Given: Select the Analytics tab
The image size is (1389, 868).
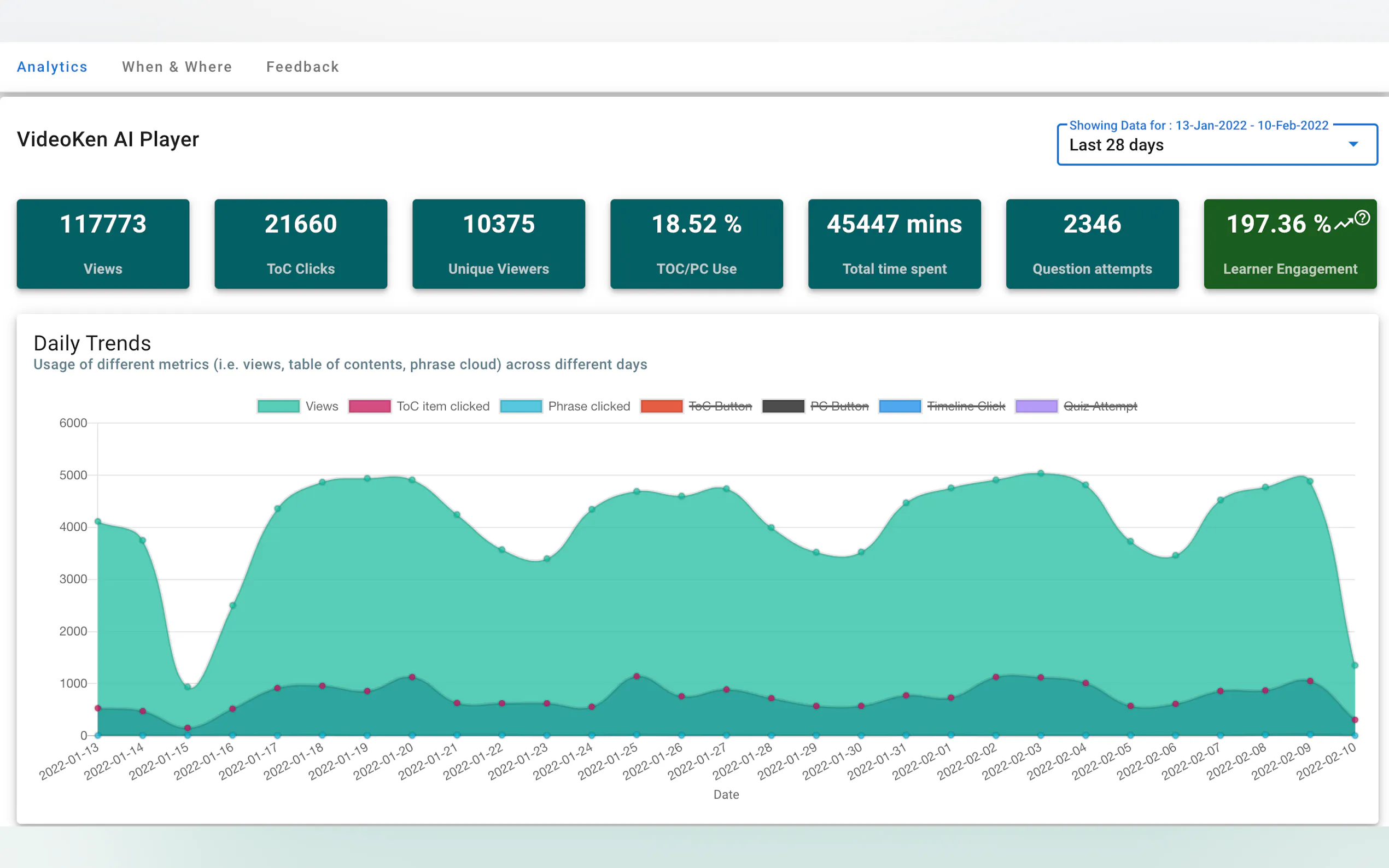Looking at the screenshot, I should pos(52,67).
